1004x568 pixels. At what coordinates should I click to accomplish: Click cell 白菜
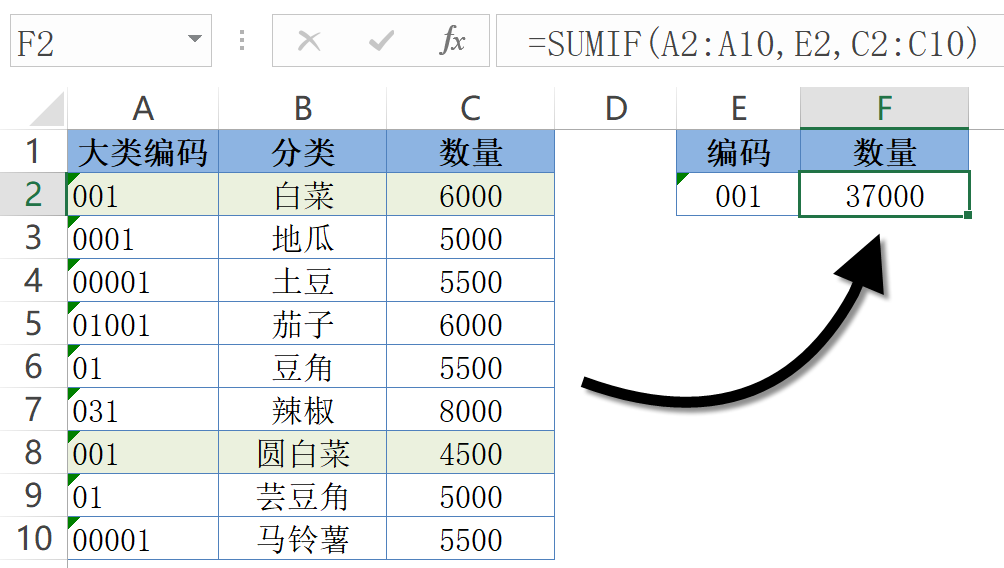(303, 195)
